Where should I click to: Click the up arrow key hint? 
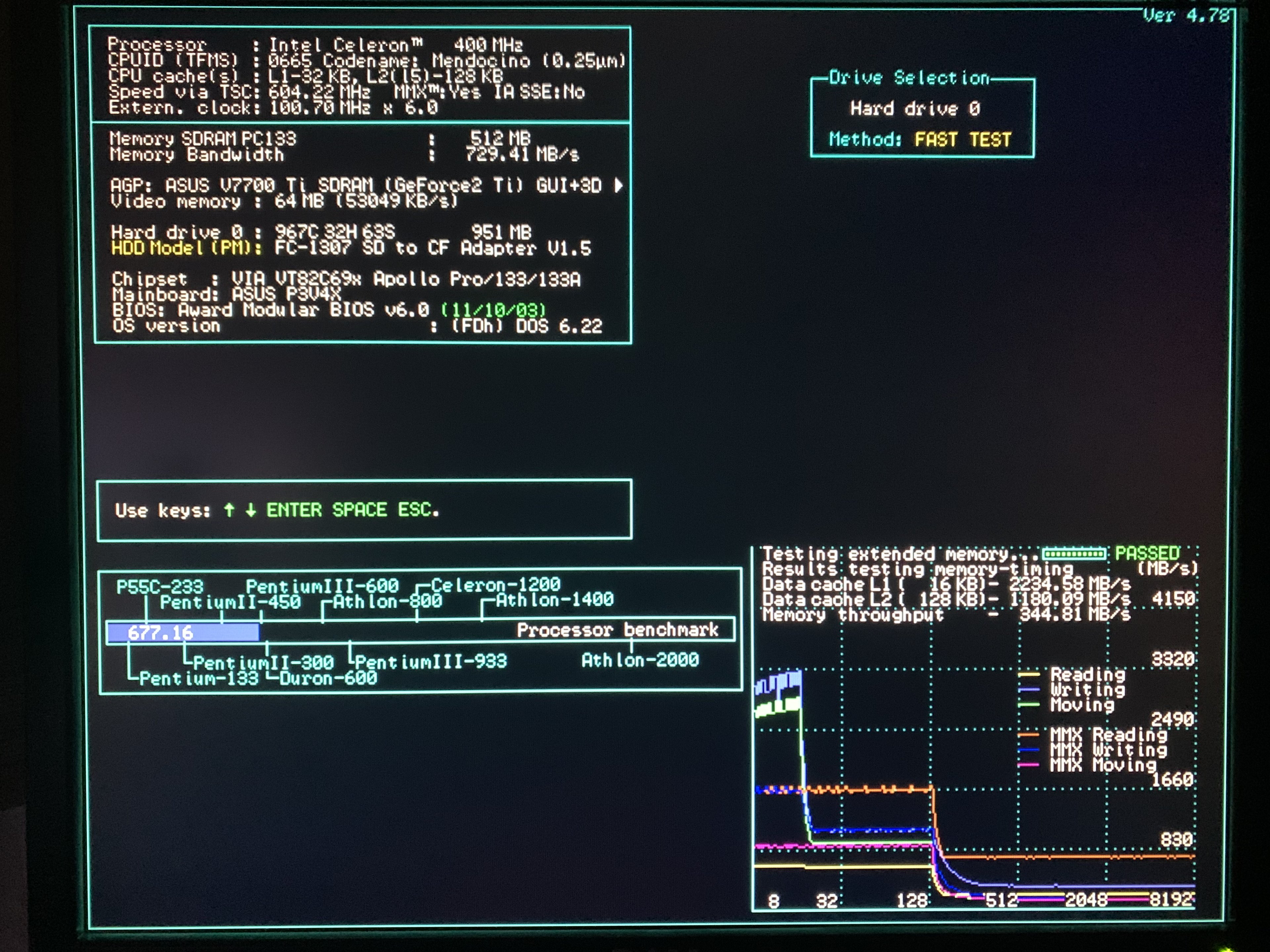(x=229, y=510)
